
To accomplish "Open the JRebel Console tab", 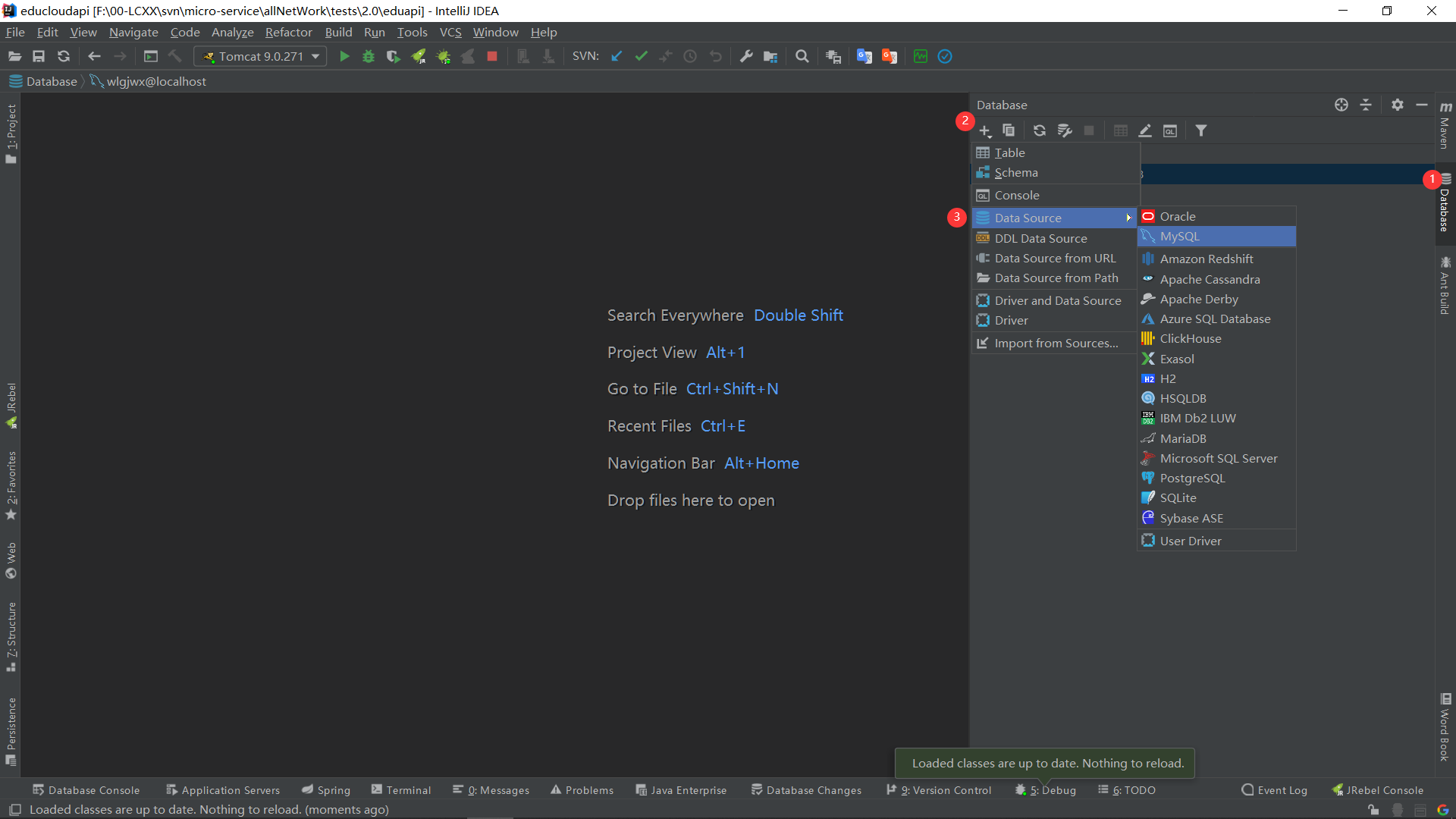I will 1378,790.
